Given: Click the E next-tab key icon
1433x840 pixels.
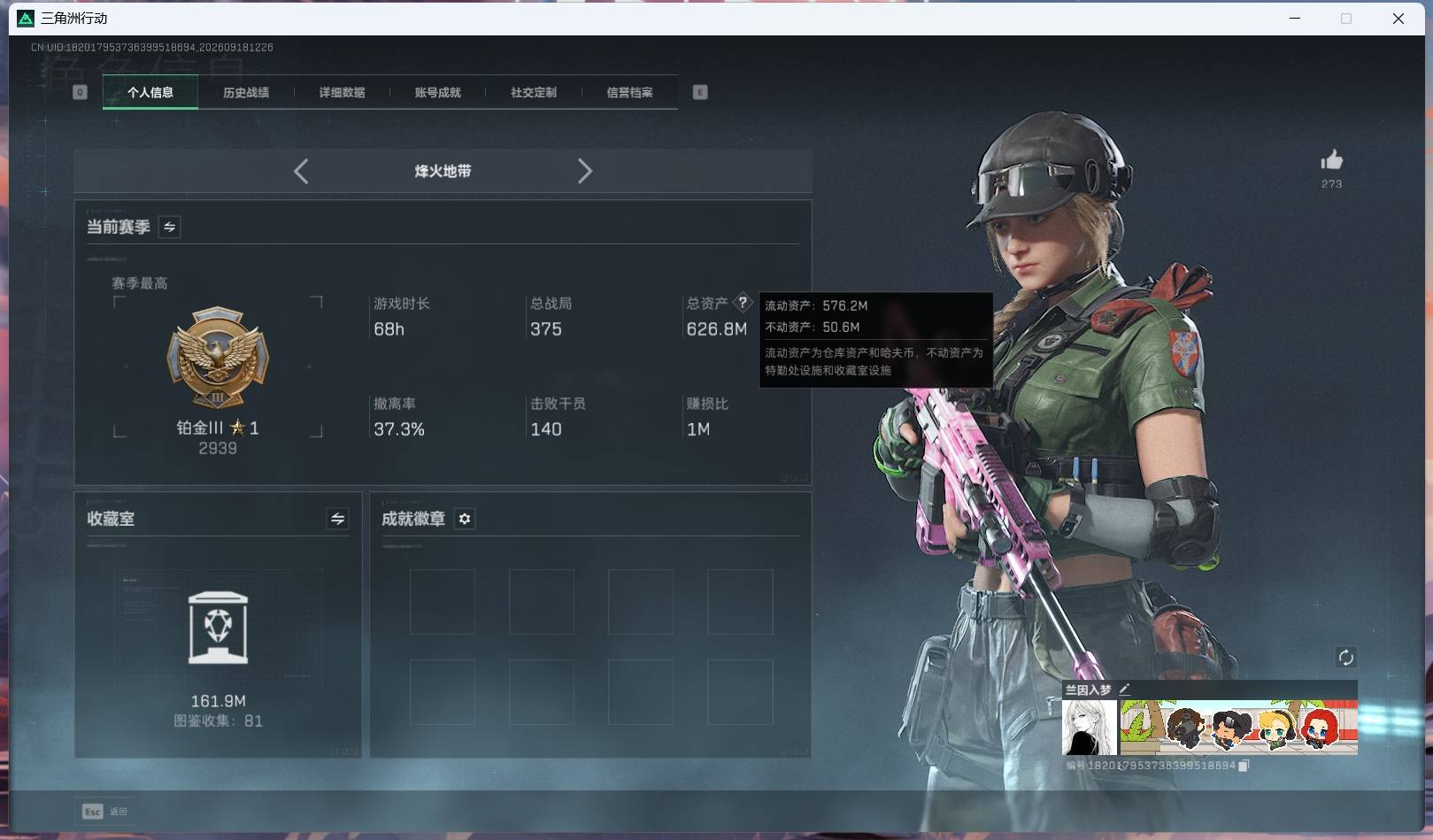Looking at the screenshot, I should point(700,92).
